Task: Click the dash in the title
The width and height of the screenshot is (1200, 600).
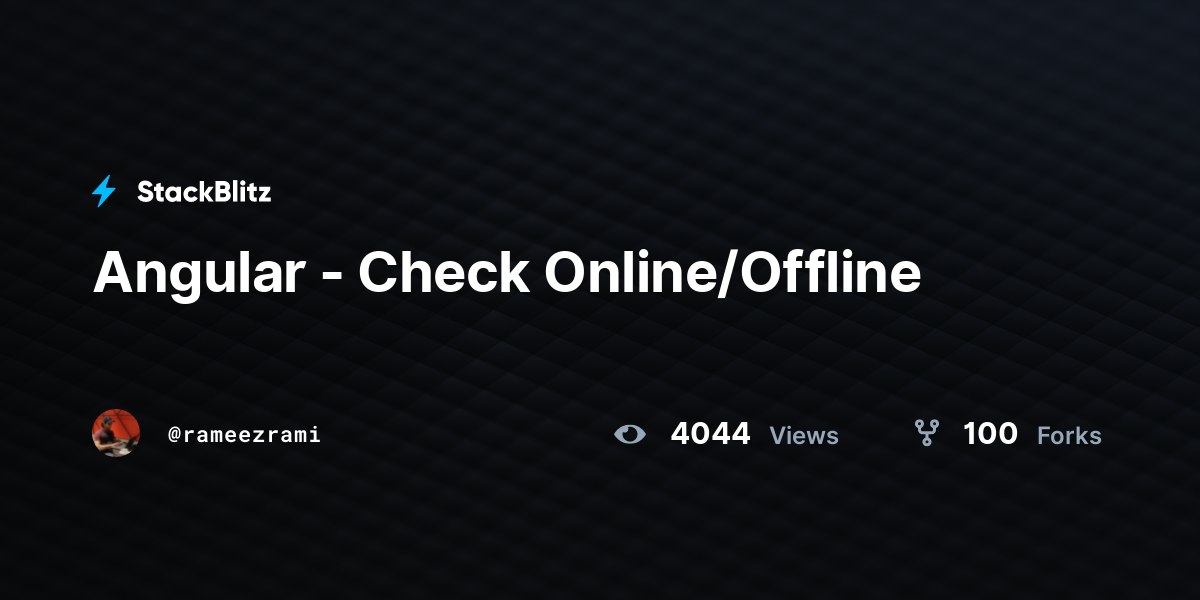Action: (332, 278)
